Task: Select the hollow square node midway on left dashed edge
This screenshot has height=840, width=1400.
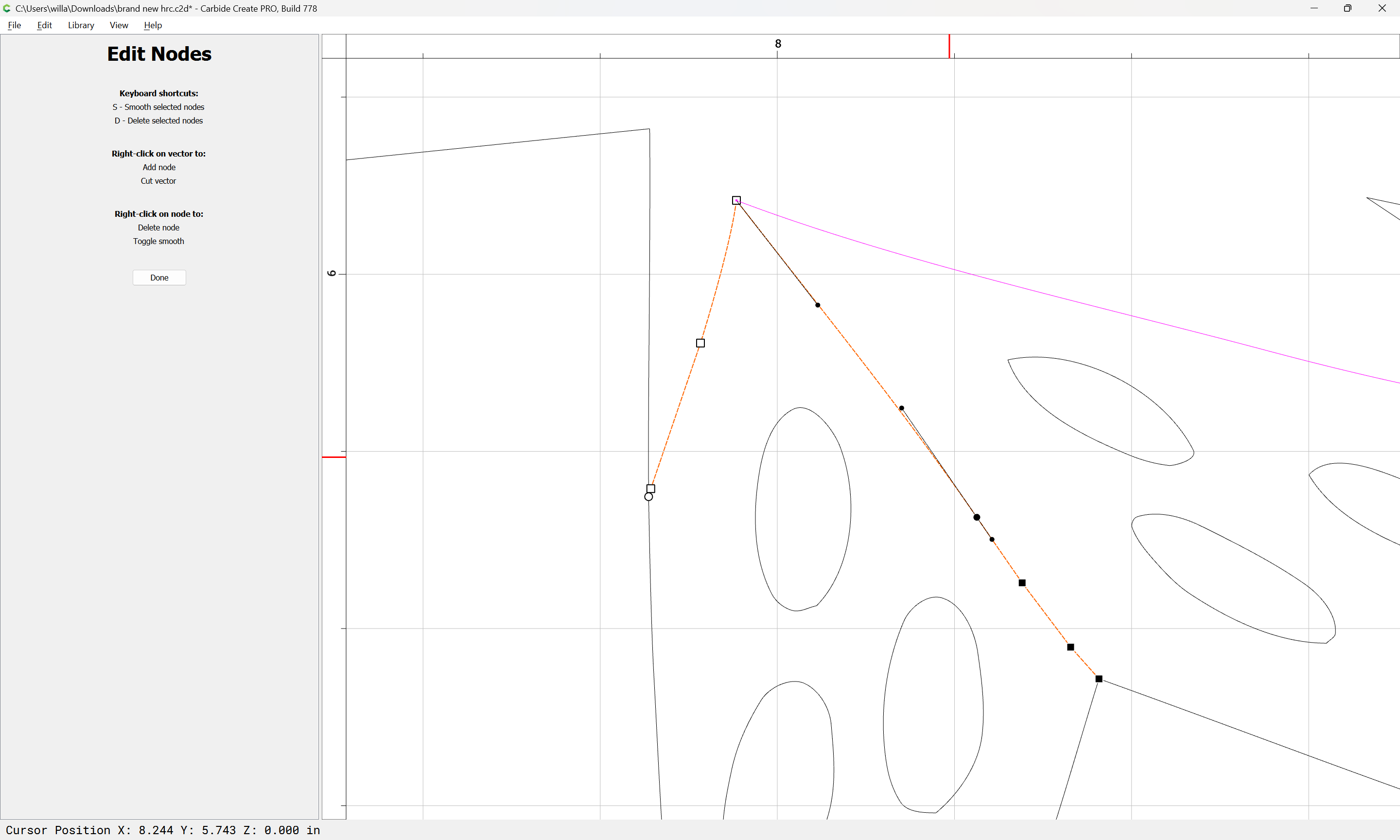Action: (x=700, y=343)
